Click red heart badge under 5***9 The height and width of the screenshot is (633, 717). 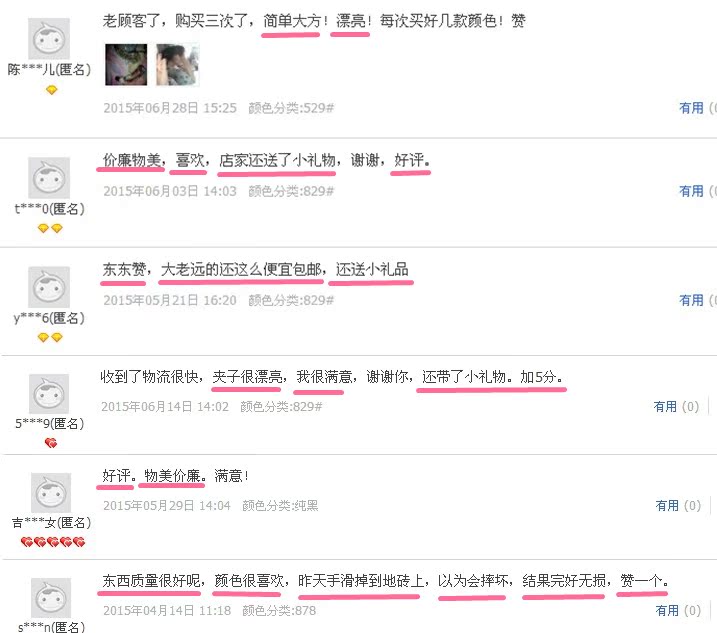click(51, 443)
